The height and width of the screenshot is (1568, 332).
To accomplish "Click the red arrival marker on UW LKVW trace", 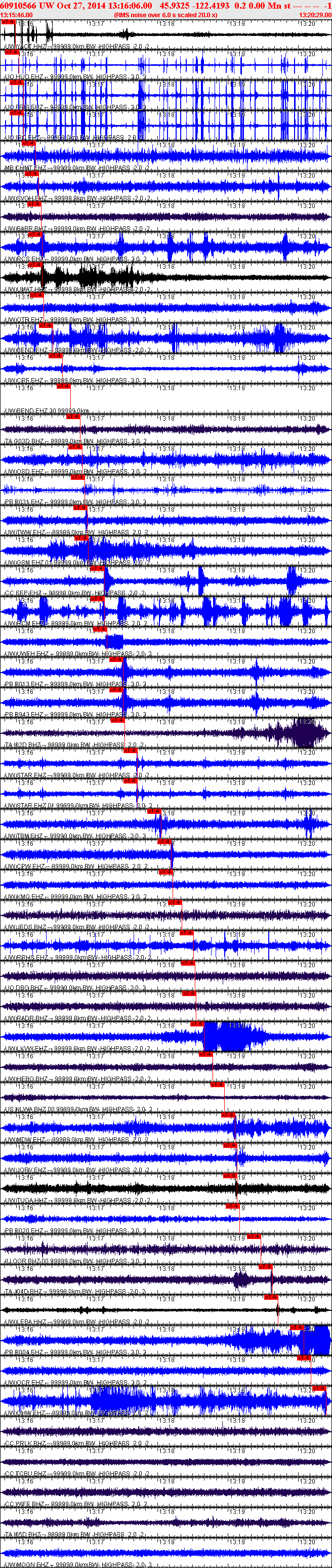I will pos(197,1024).
